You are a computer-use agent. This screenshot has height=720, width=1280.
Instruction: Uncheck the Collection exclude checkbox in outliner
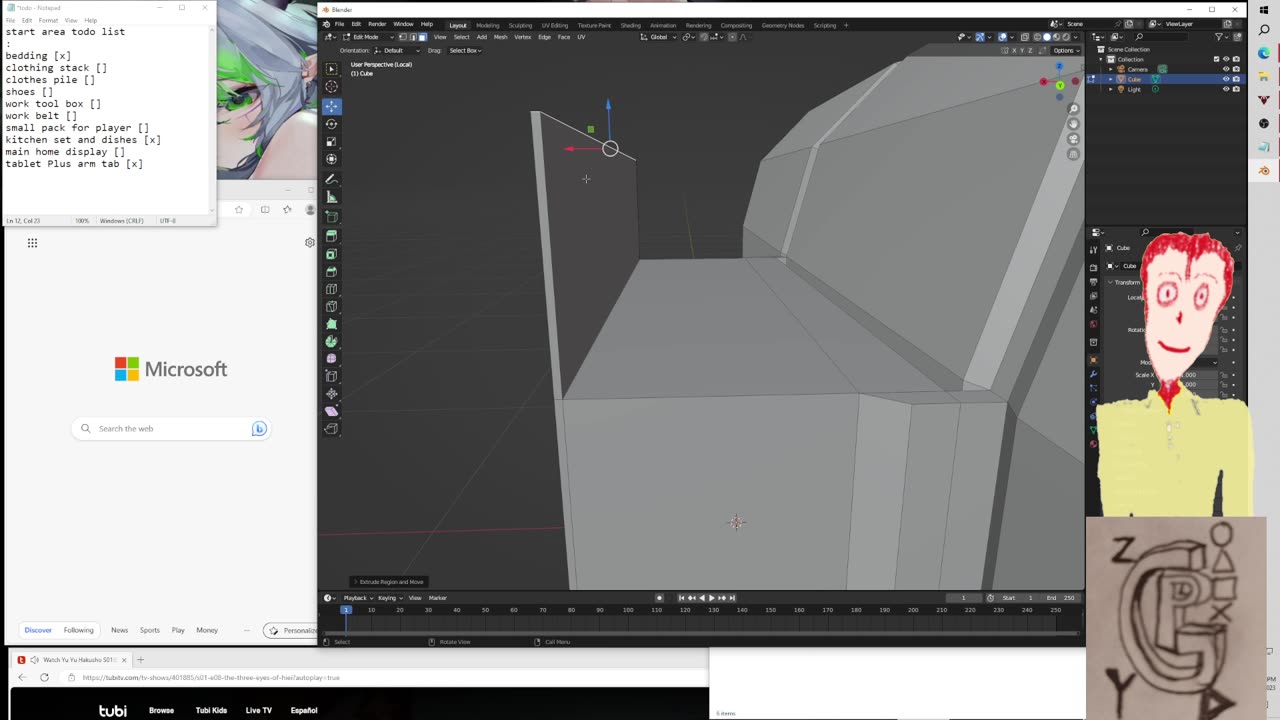(1216, 59)
